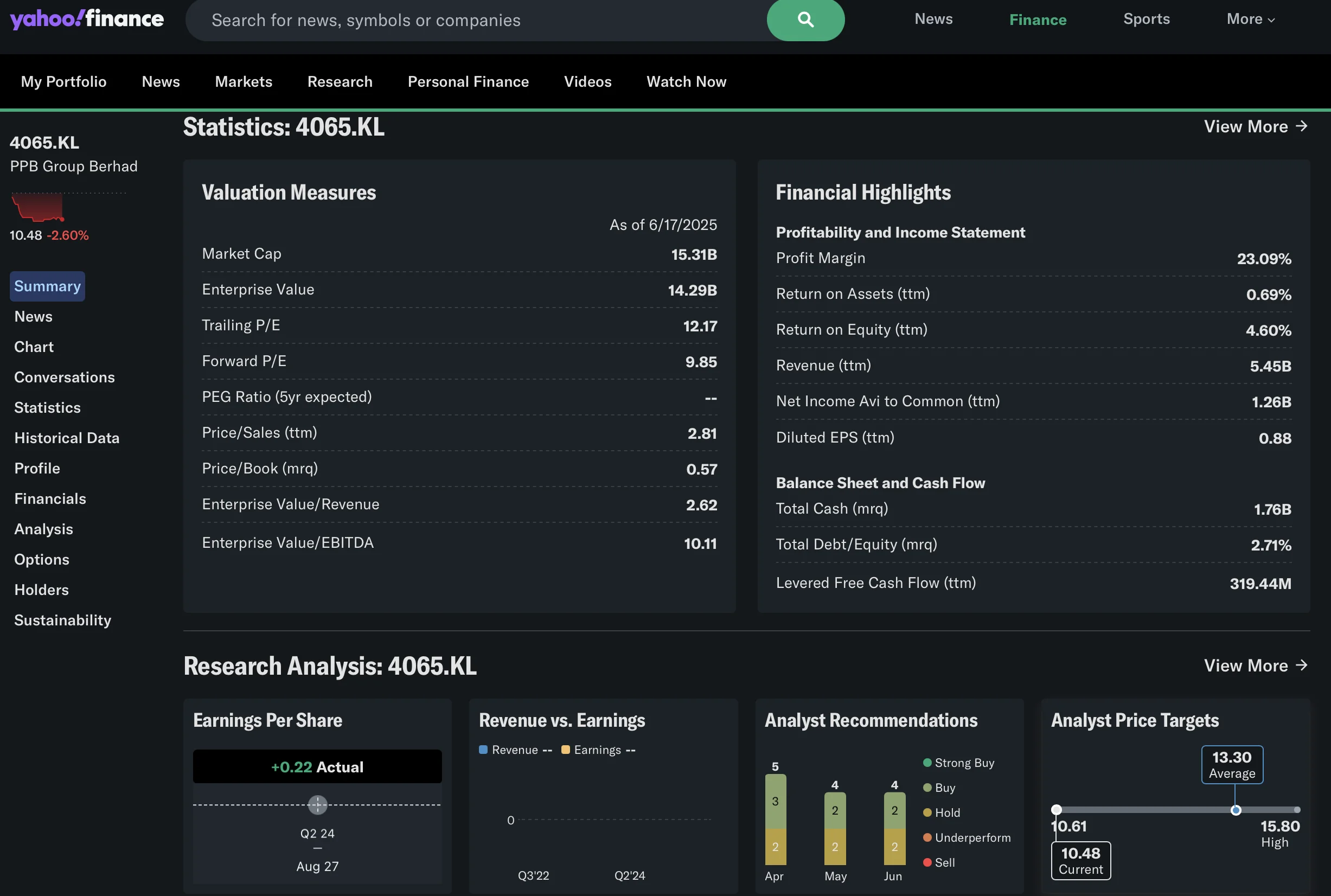
Task: Open the Finance link in top header
Action: (x=1038, y=20)
